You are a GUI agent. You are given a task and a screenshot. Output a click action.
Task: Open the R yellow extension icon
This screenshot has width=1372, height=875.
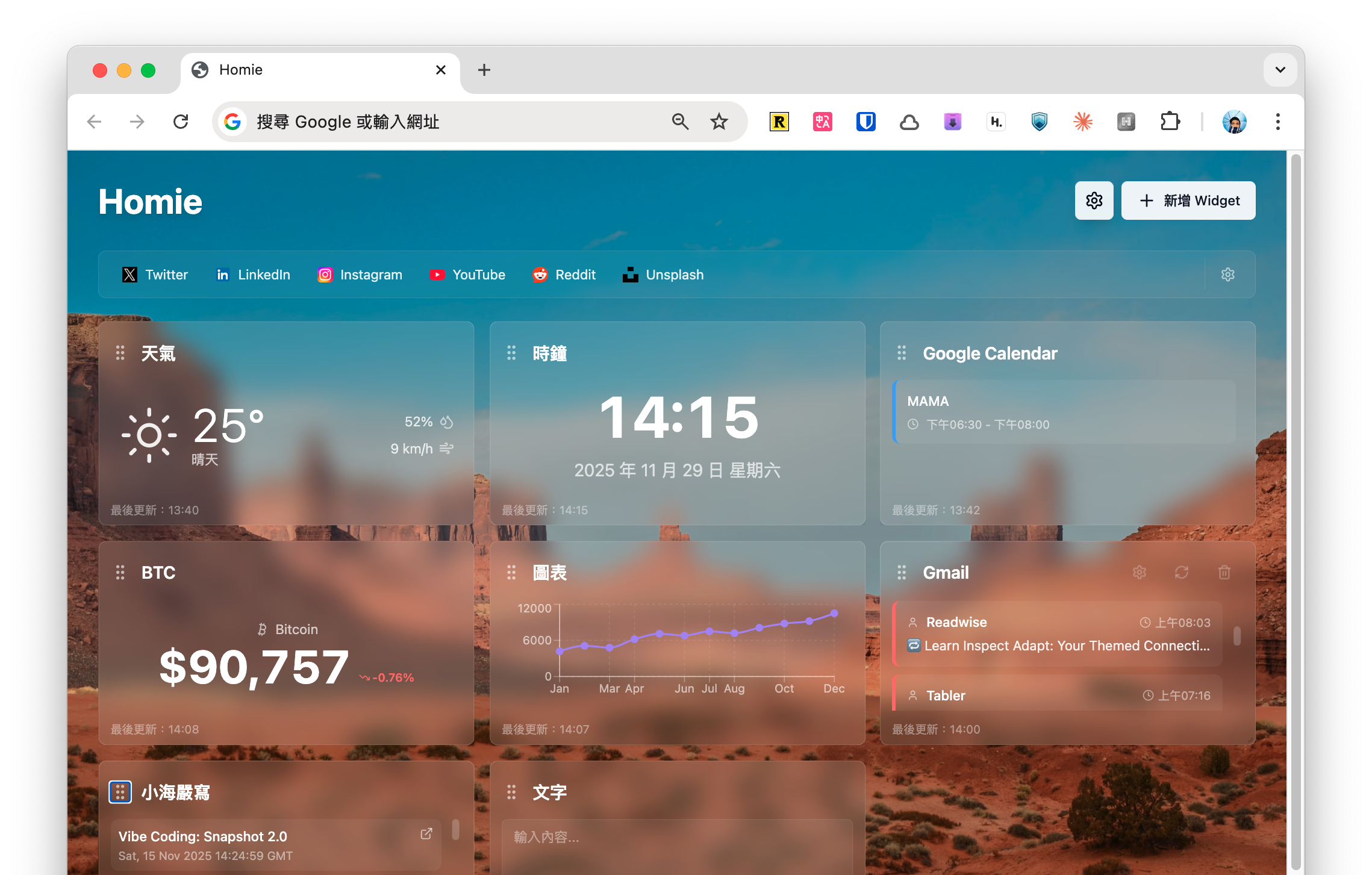[779, 122]
